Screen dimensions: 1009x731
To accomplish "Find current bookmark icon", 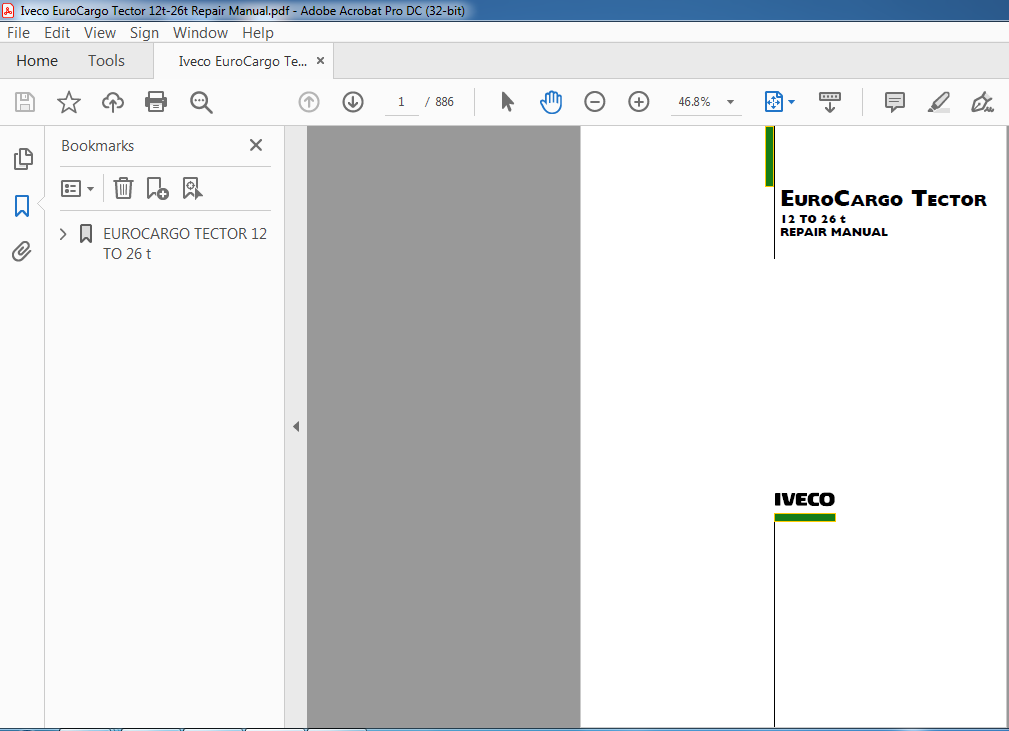I will pyautogui.click(x=192, y=189).
